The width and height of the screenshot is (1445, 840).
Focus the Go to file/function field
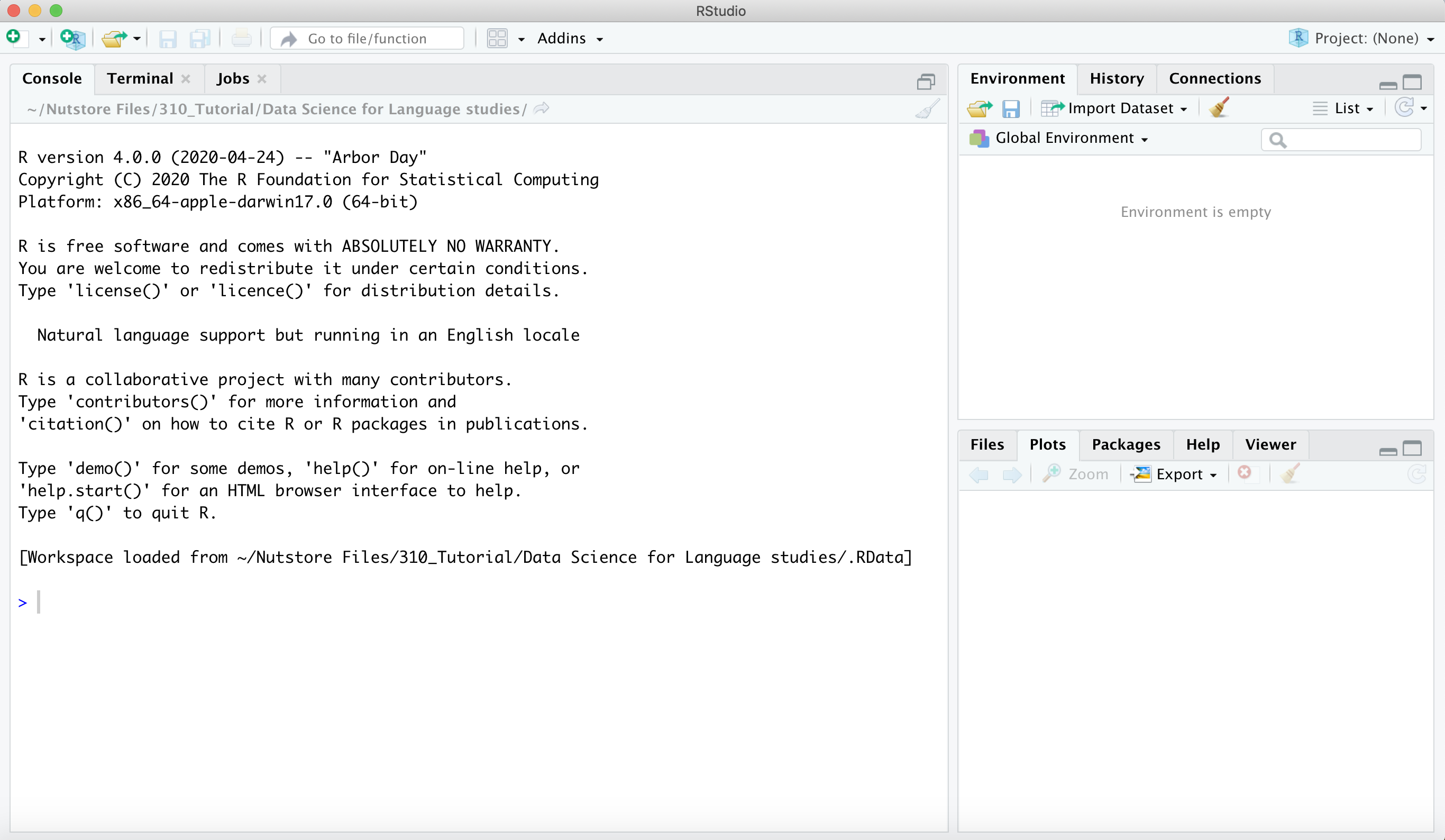367,39
